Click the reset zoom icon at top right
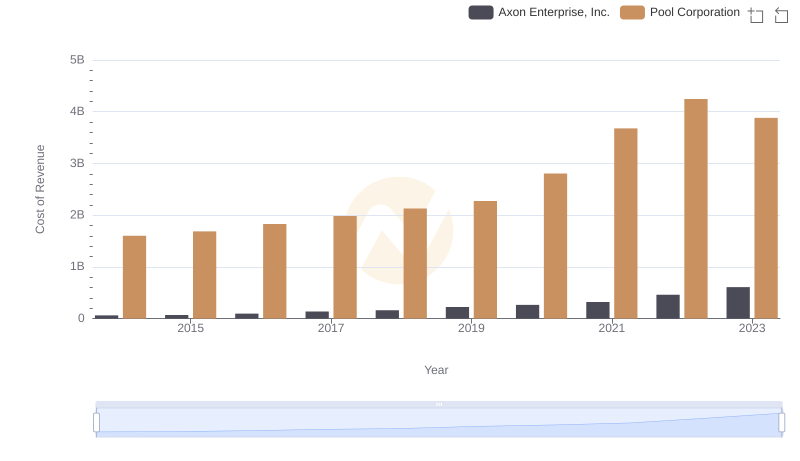The image size is (800, 461). click(x=781, y=15)
